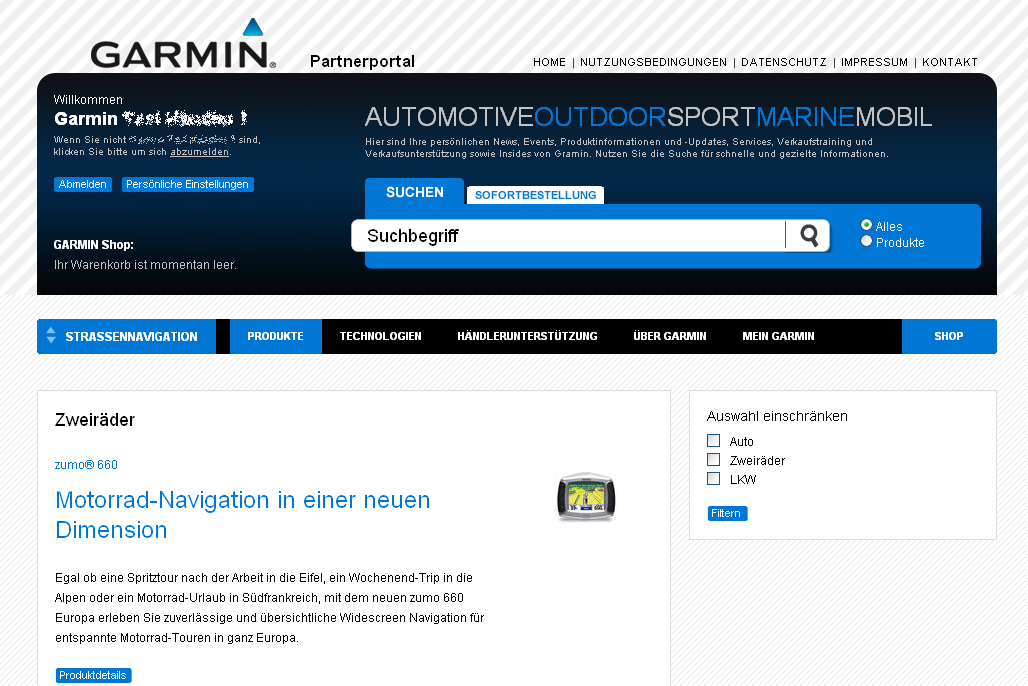
Task: Click the Garmin logo
Action: coord(183,46)
